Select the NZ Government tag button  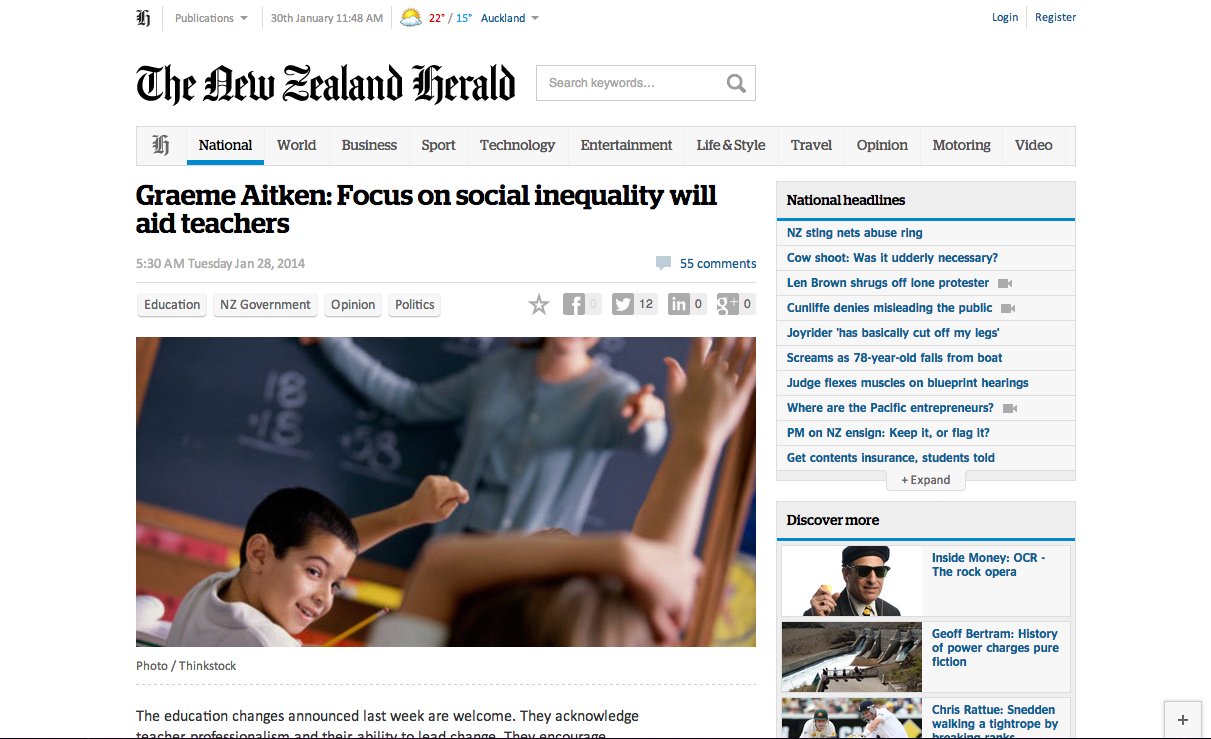click(265, 305)
